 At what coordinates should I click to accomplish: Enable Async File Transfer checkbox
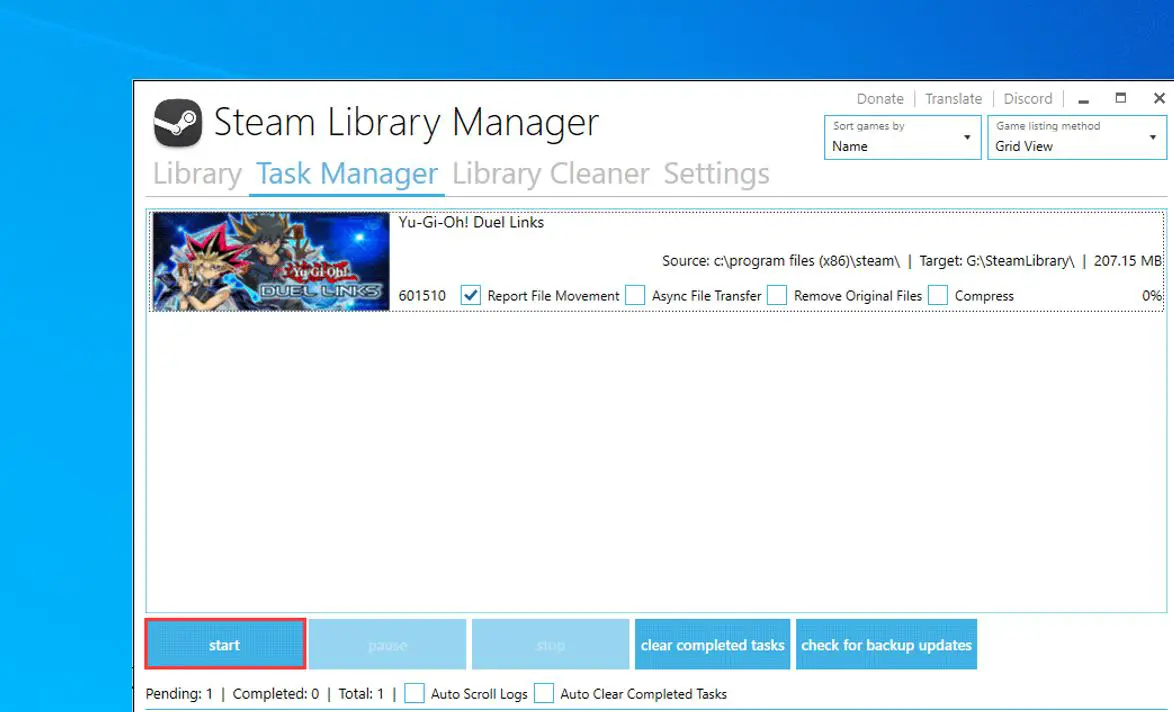[635, 296]
